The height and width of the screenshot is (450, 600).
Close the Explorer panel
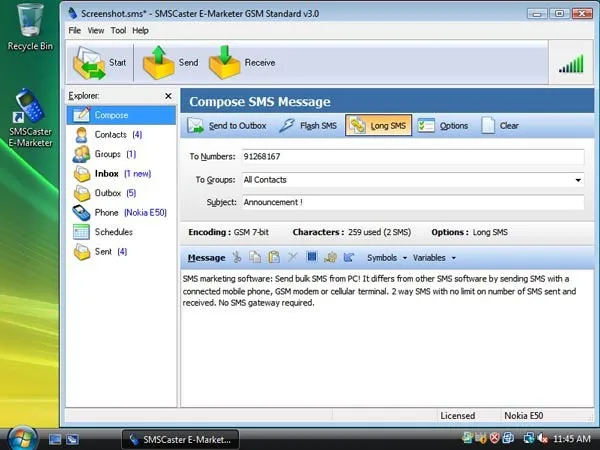(168, 96)
